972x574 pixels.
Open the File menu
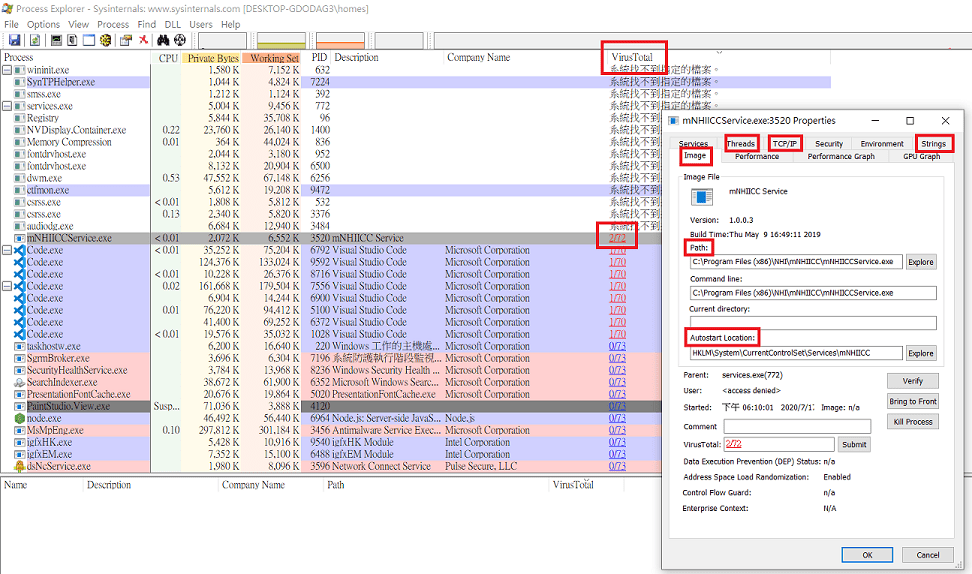pyautogui.click(x=11, y=24)
